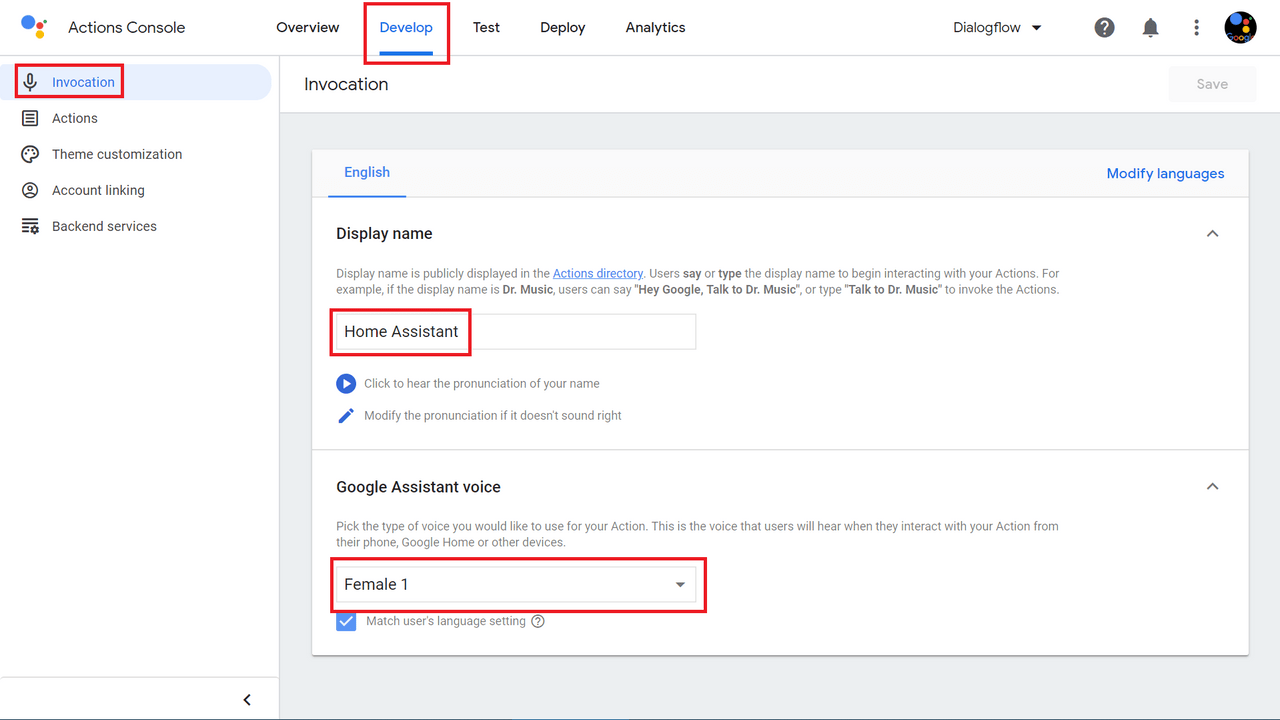
Task: Switch to the Test tab
Action: 486,28
